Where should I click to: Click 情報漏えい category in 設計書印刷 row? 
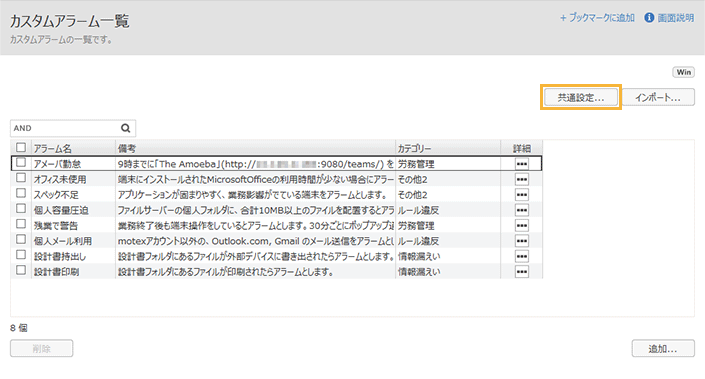(419, 272)
